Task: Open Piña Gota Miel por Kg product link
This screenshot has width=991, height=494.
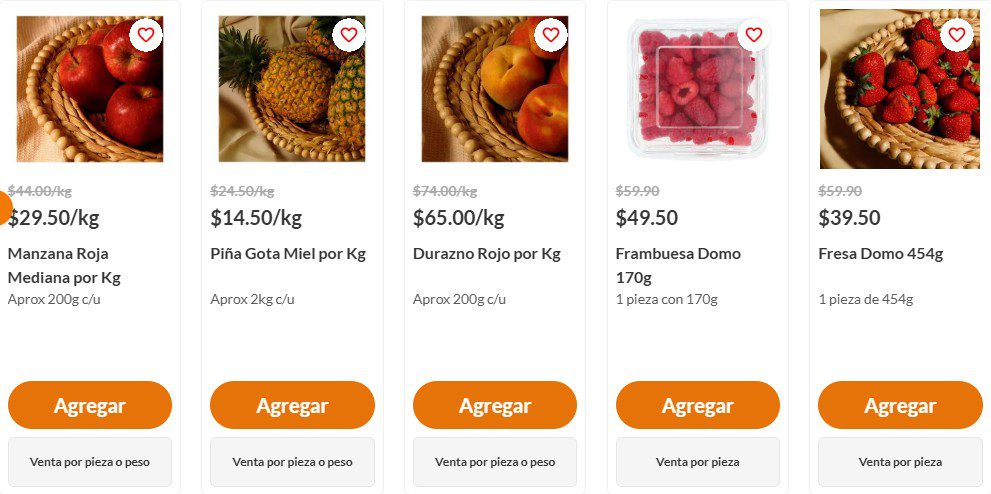Action: pos(288,254)
